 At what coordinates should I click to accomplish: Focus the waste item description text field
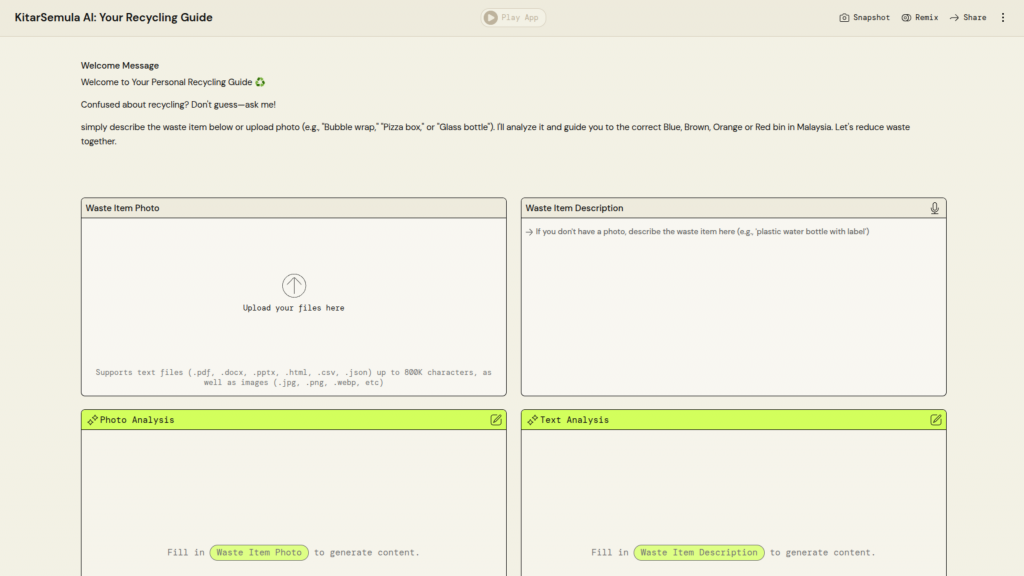point(733,300)
